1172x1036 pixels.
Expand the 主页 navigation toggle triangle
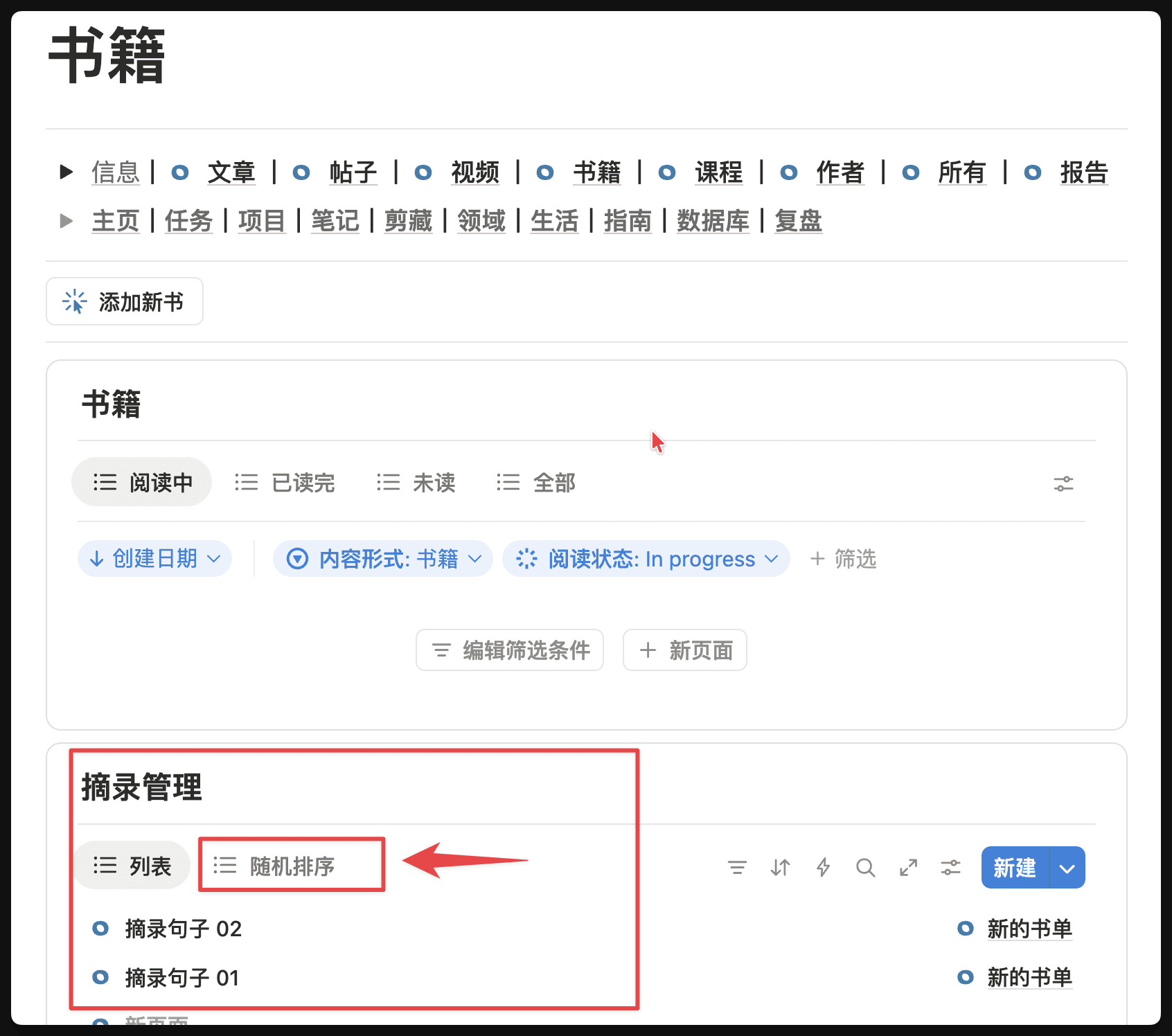[x=66, y=221]
